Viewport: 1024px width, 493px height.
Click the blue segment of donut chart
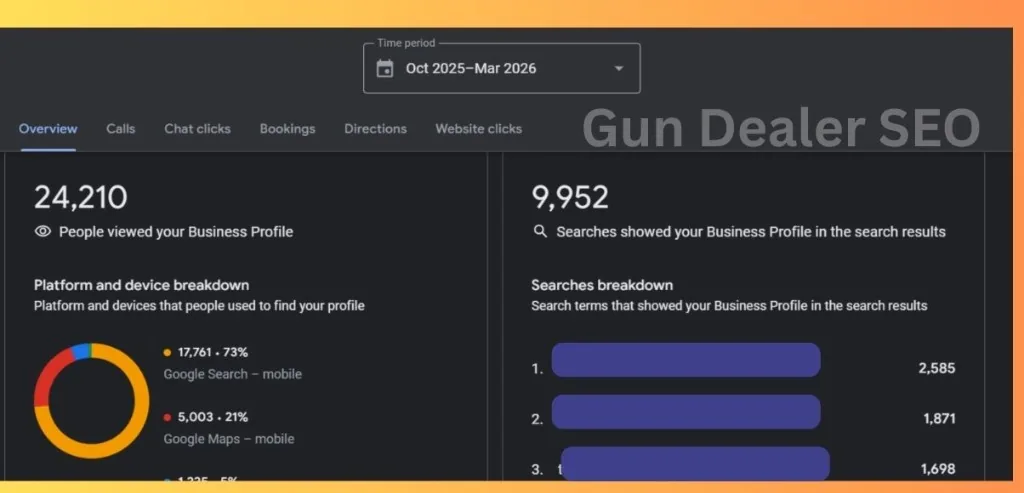pyautogui.click(x=82, y=351)
